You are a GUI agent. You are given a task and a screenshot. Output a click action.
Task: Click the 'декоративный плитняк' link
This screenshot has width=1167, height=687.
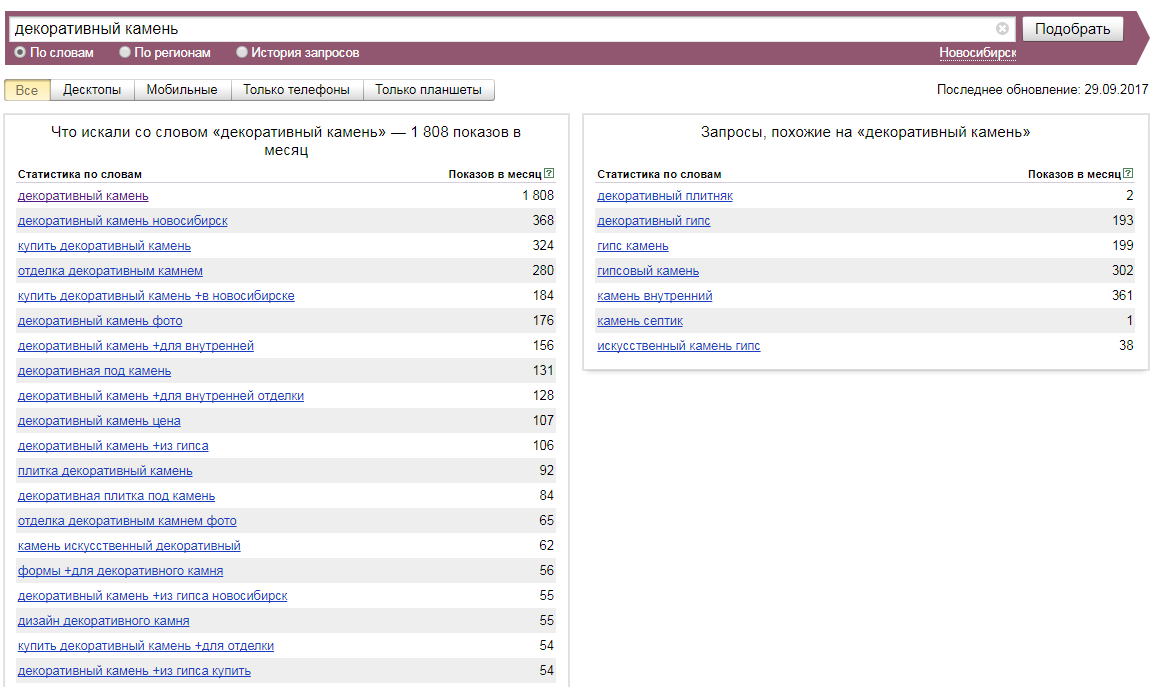pos(665,196)
